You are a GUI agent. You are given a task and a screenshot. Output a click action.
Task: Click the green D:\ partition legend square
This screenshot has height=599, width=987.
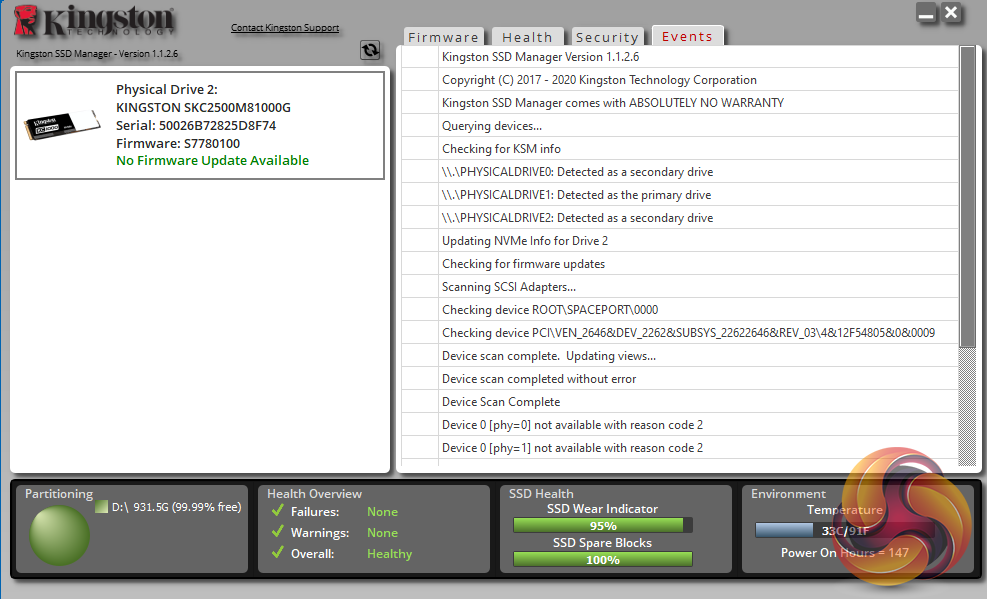coord(101,507)
